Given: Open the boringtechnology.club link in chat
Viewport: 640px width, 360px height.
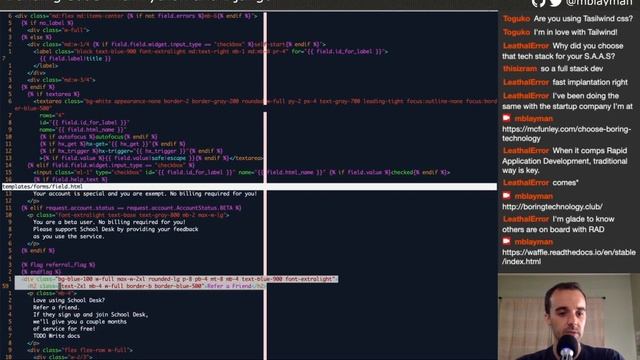Looking at the screenshot, I should click(552, 207).
